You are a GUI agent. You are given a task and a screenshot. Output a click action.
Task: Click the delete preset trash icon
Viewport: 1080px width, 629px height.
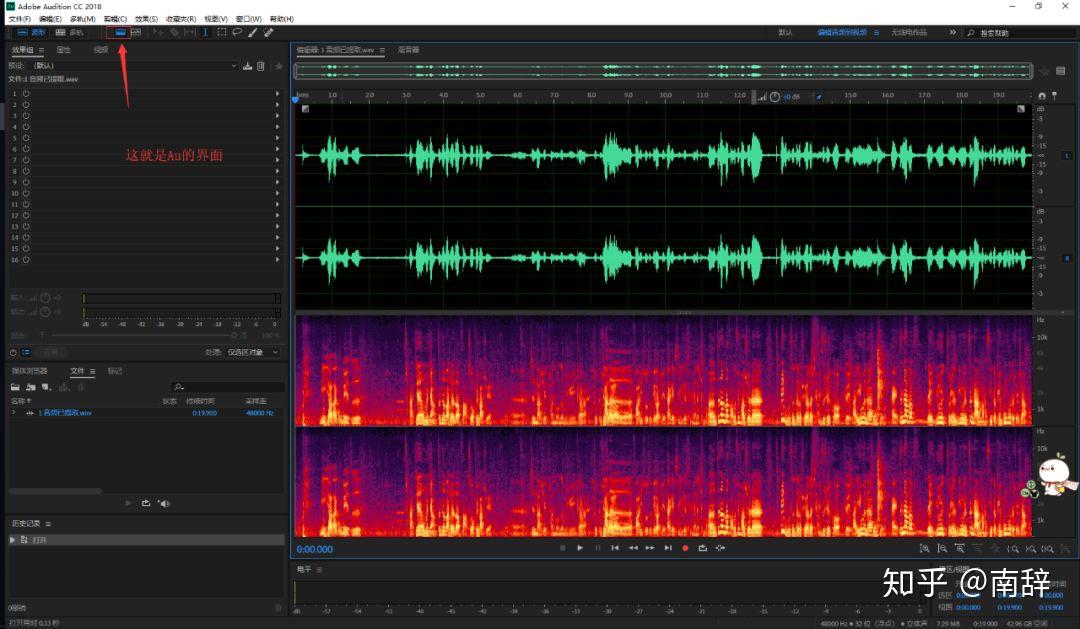[261, 66]
